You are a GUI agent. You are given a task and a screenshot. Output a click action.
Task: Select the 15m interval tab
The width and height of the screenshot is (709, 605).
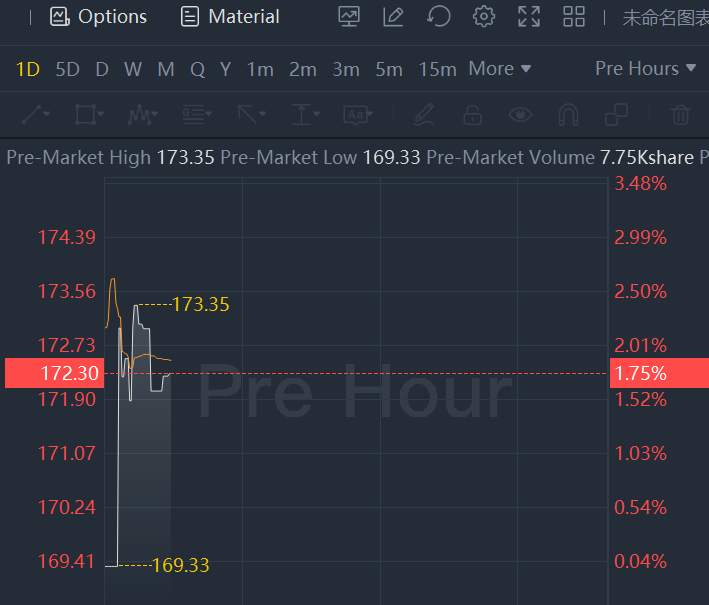(x=438, y=69)
